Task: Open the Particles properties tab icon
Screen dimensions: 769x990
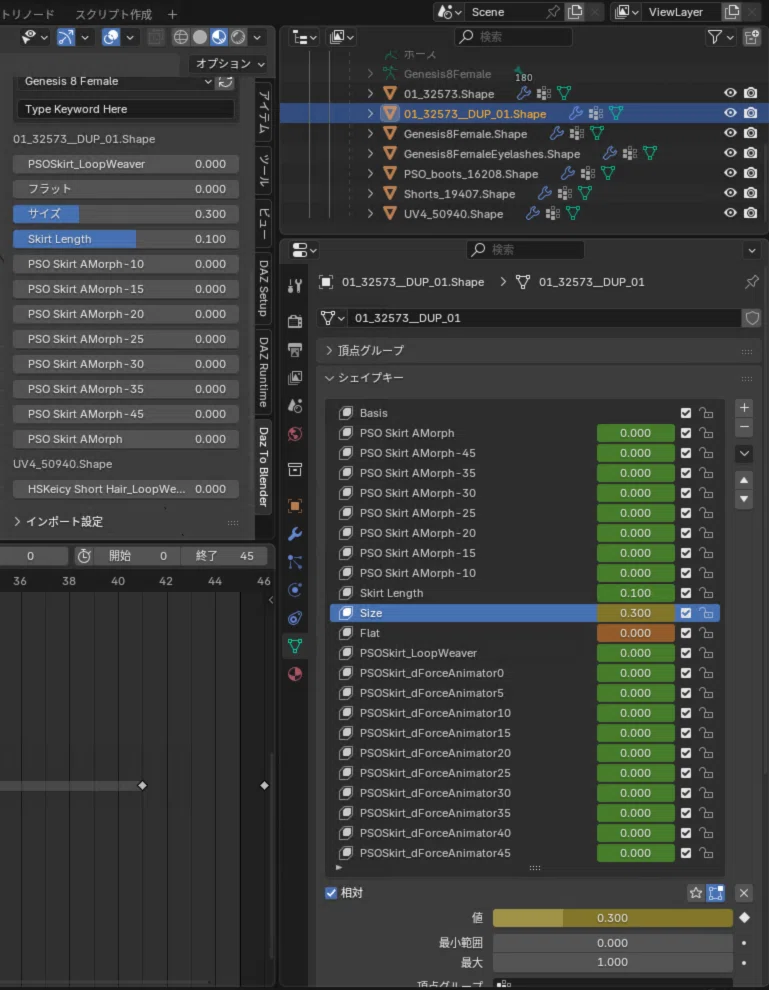Action: 295,562
